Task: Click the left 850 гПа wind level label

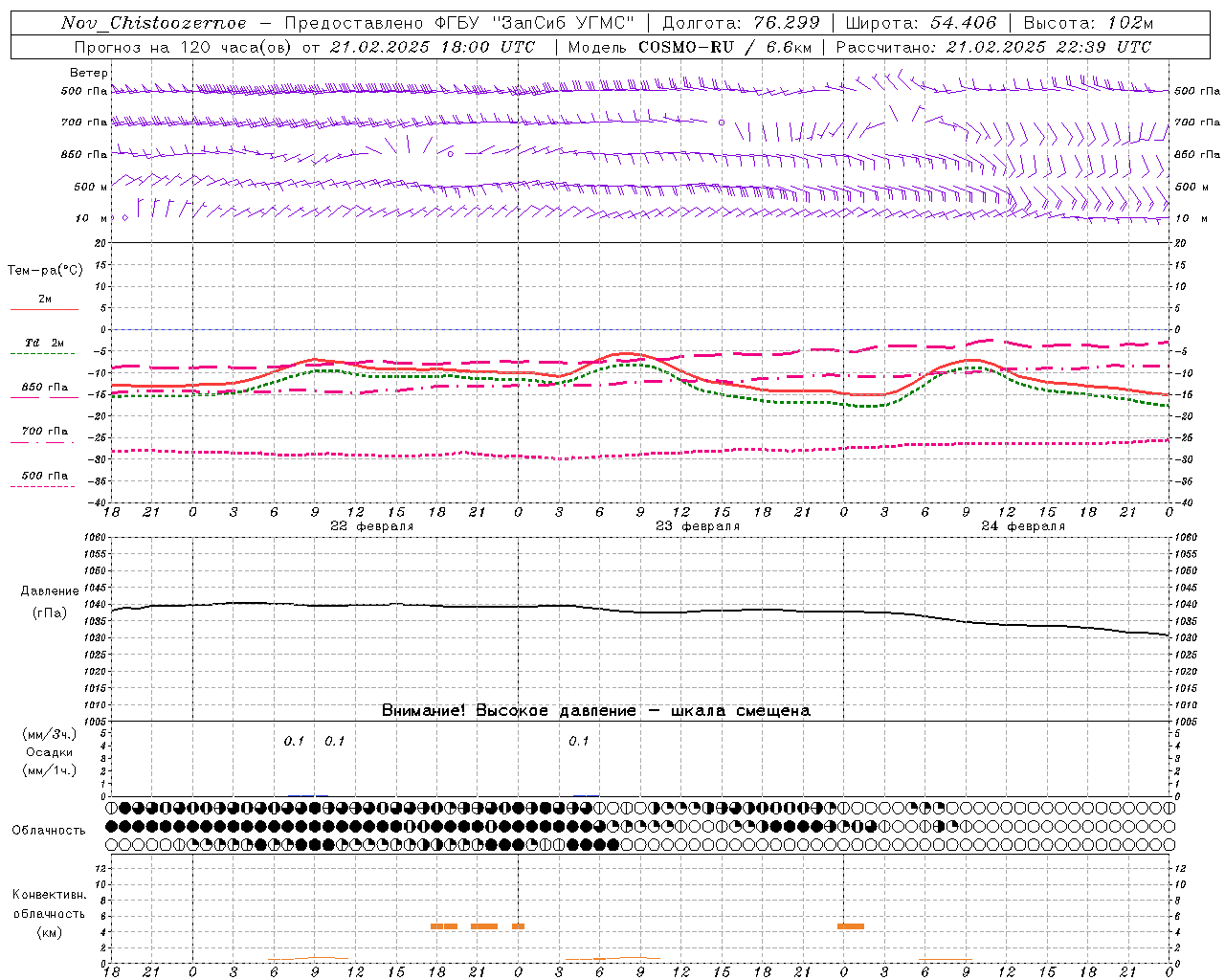Action: coord(84,154)
